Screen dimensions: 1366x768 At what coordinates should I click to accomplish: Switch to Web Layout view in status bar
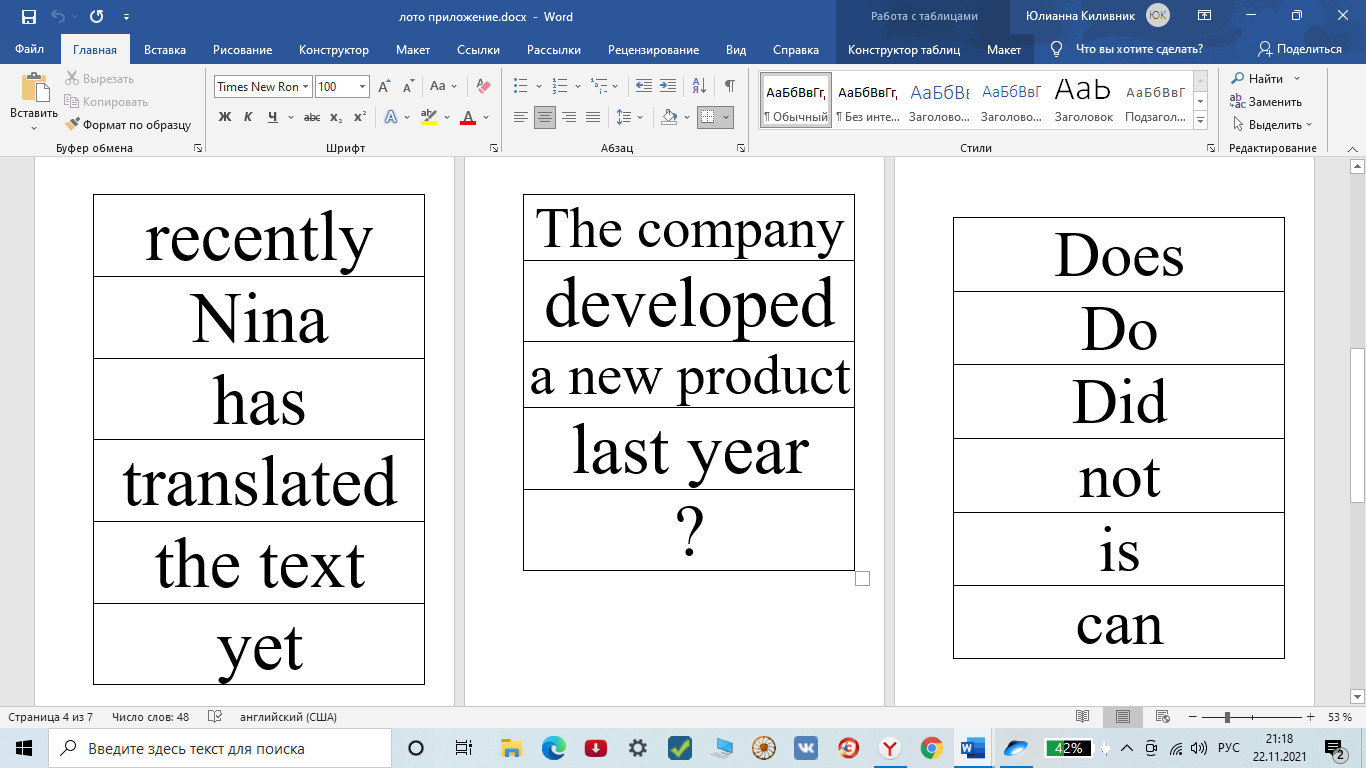coord(1162,717)
